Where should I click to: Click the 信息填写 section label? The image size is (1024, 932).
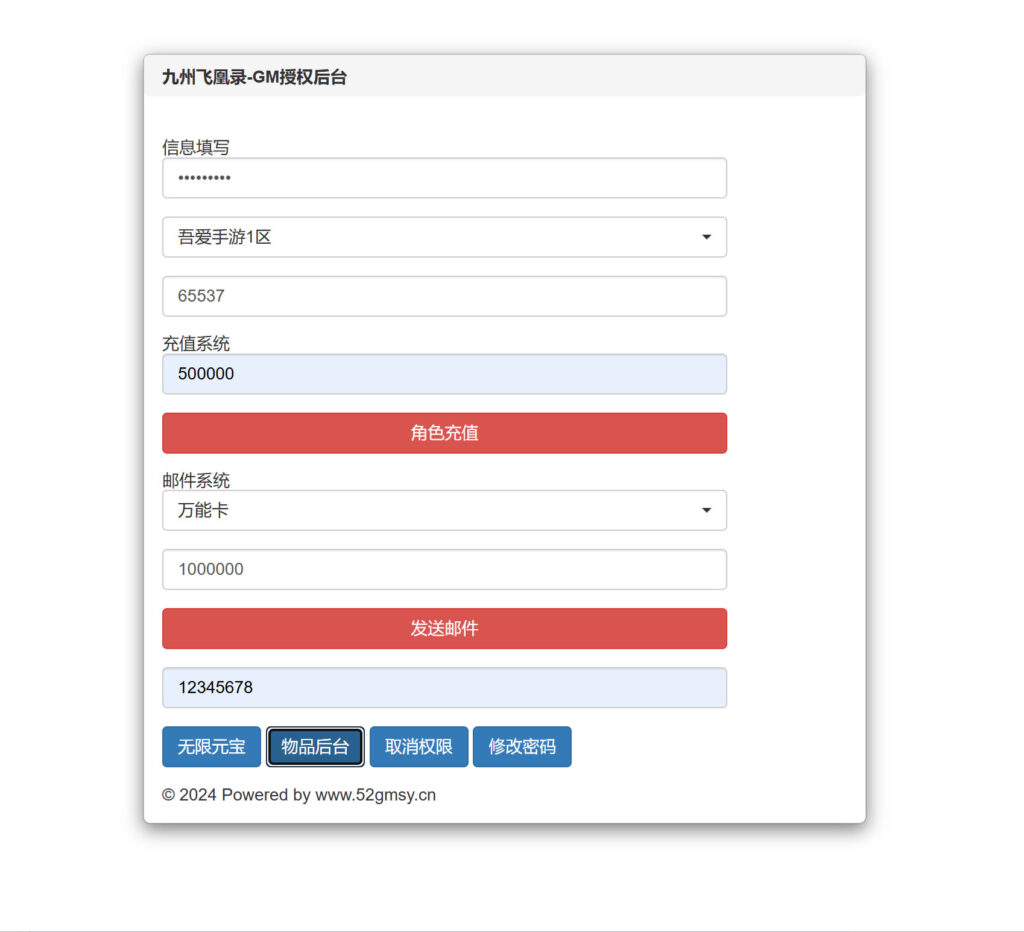pyautogui.click(x=196, y=147)
